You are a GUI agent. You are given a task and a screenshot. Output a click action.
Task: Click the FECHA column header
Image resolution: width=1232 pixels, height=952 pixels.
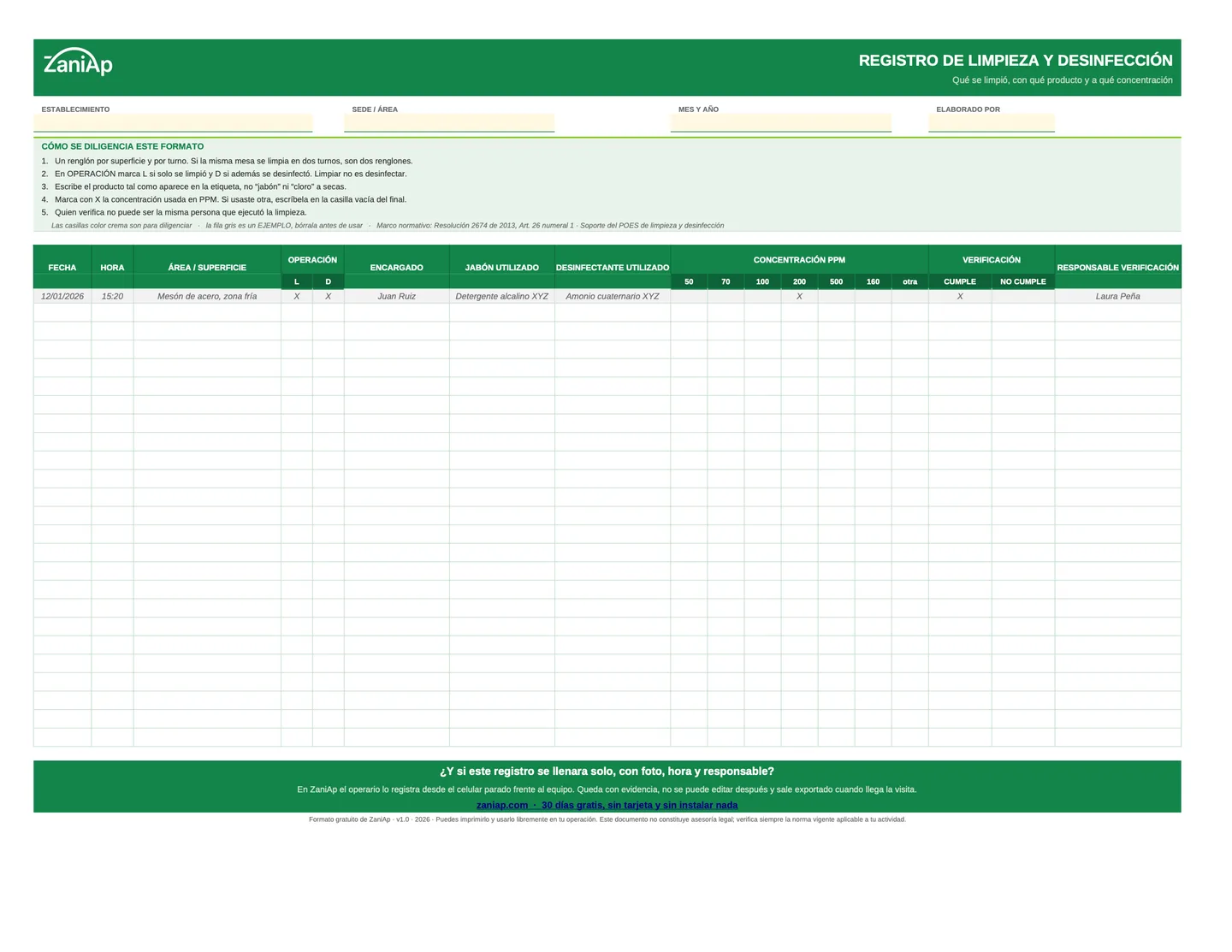pyautogui.click(x=62, y=268)
